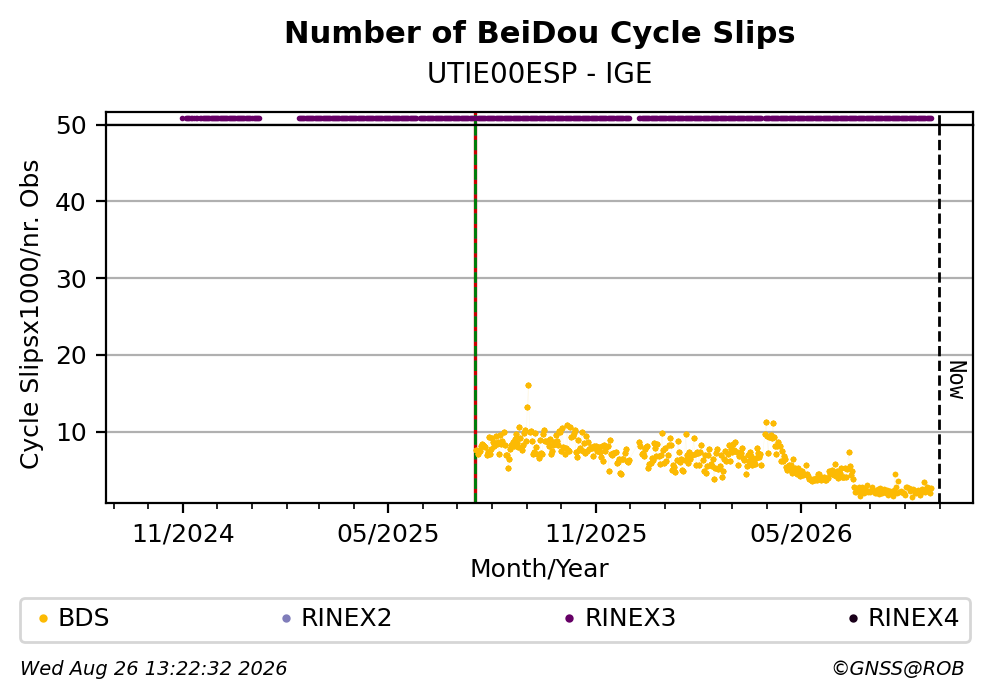Click the 11/2024 x-axis tick label
The image size is (993, 699).
(x=183, y=534)
